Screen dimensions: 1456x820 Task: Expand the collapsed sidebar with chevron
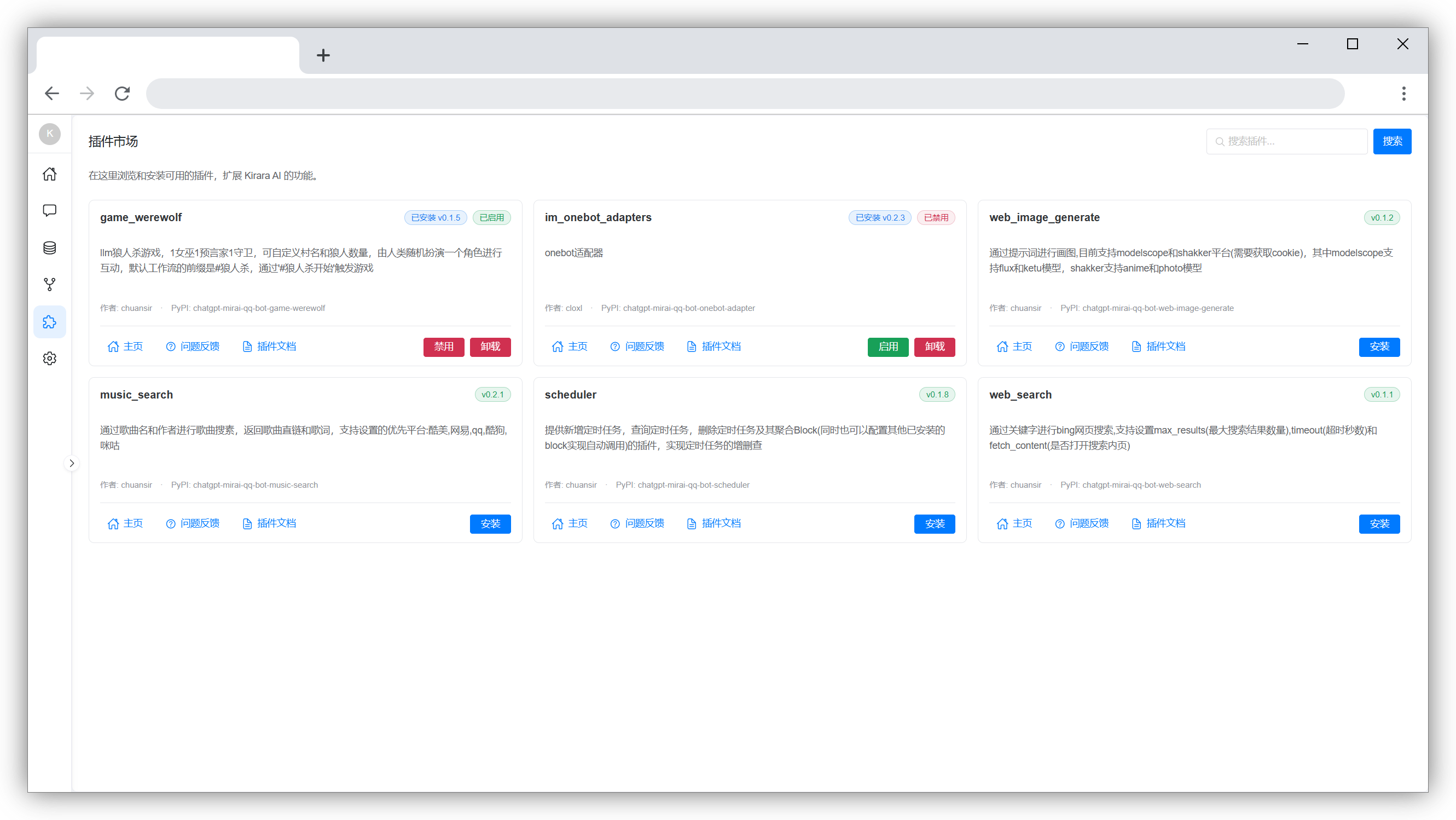click(72, 463)
